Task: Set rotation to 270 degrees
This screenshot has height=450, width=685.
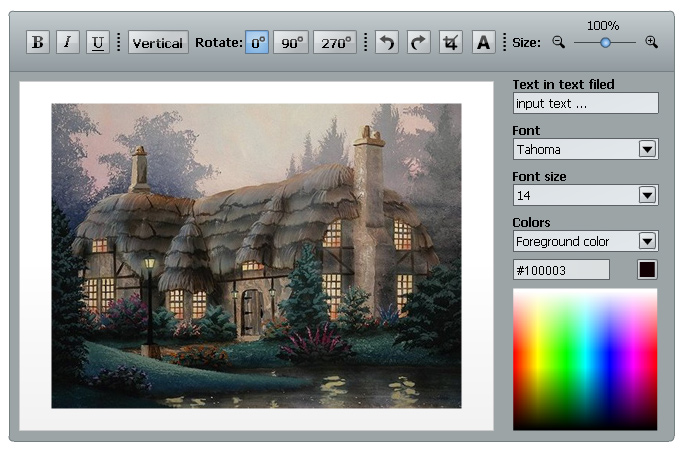Action: [x=335, y=42]
